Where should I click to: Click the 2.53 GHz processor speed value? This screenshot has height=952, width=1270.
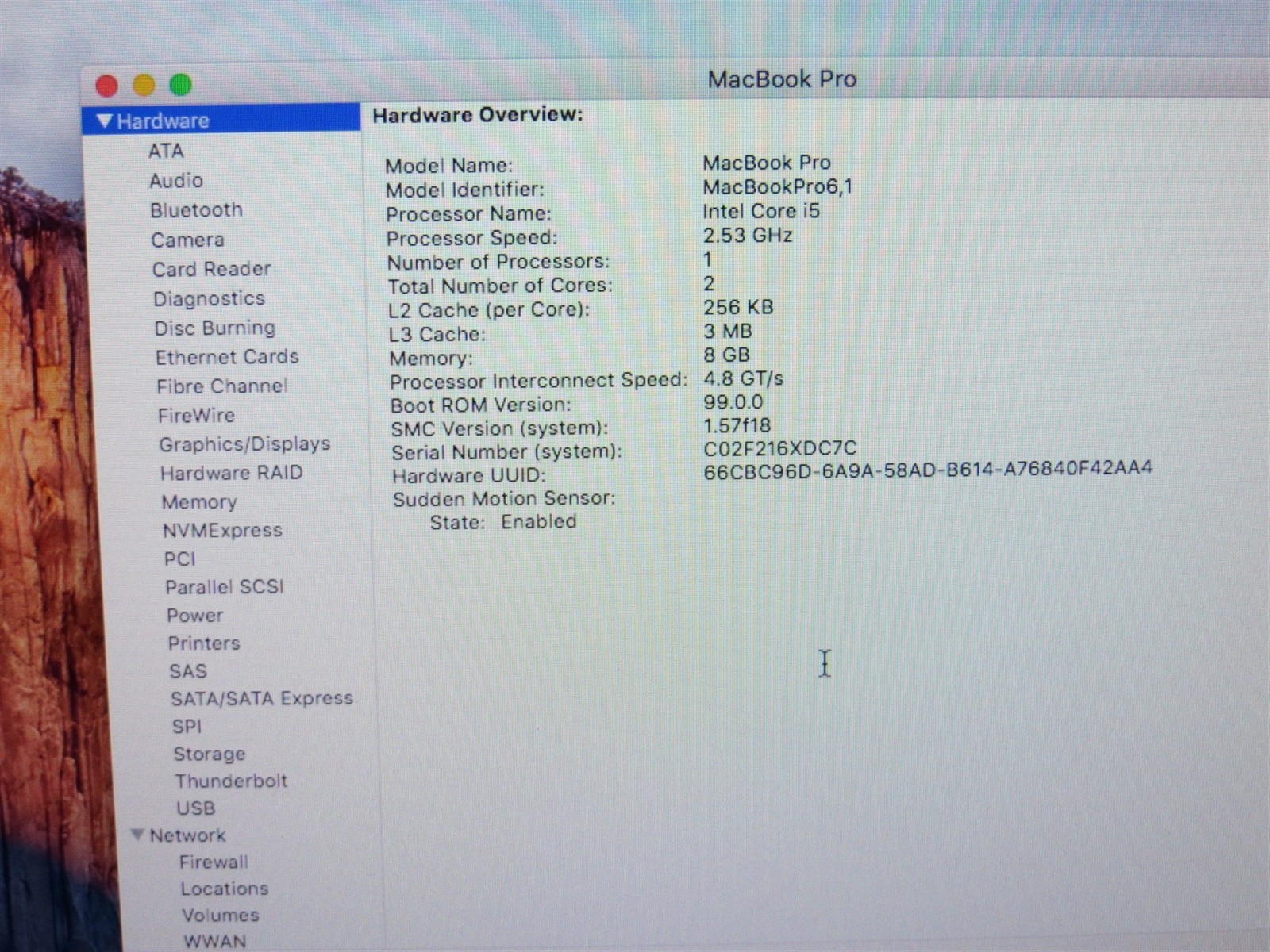pos(747,236)
